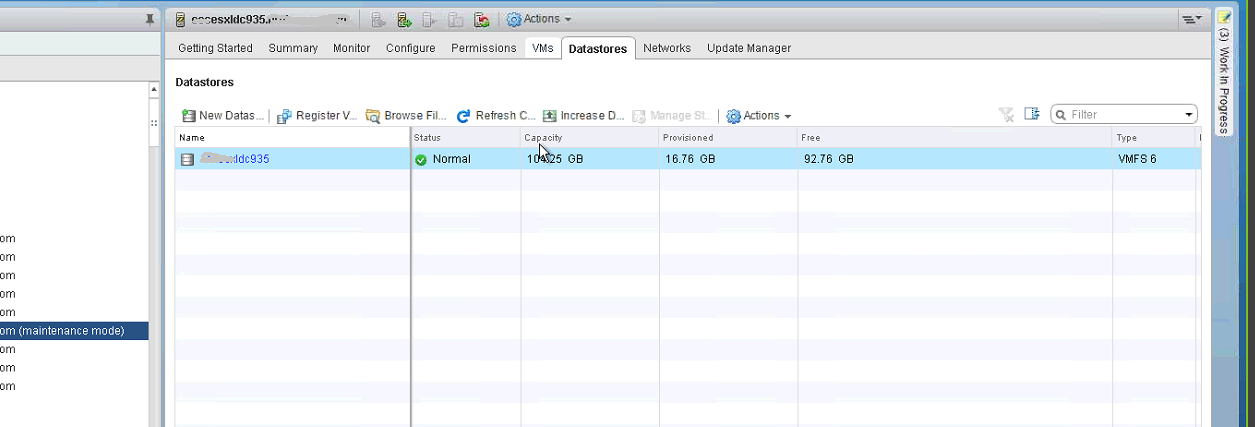Click the greyed-out Manage Storage button
The image size is (1255, 427).
point(672,116)
